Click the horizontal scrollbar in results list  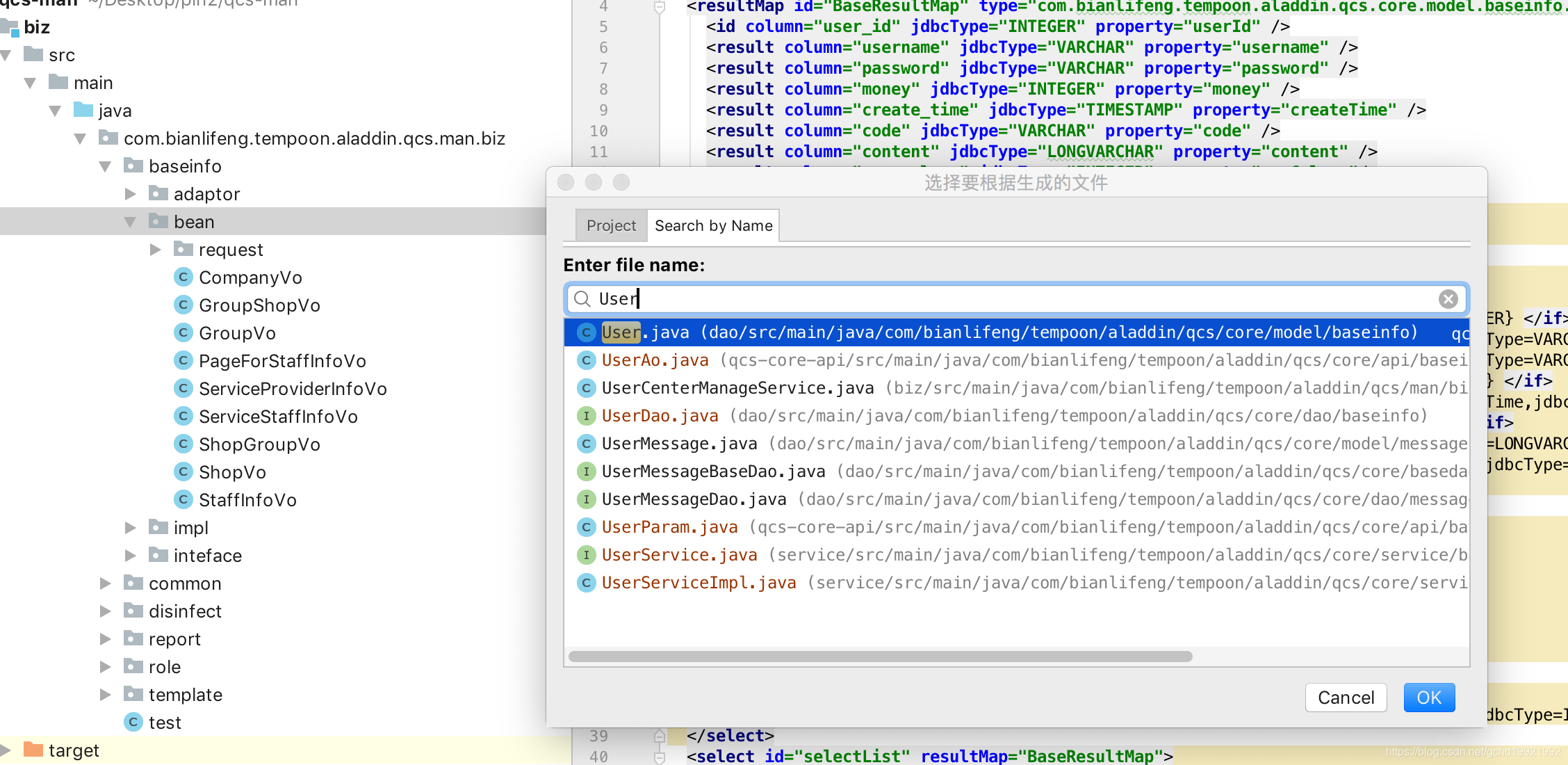880,657
